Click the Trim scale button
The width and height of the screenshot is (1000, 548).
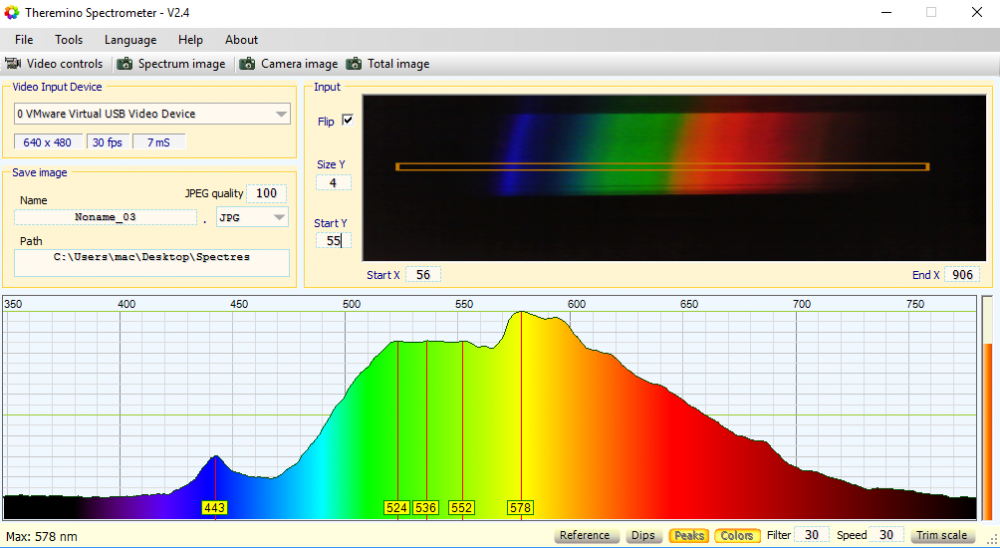coord(942,536)
